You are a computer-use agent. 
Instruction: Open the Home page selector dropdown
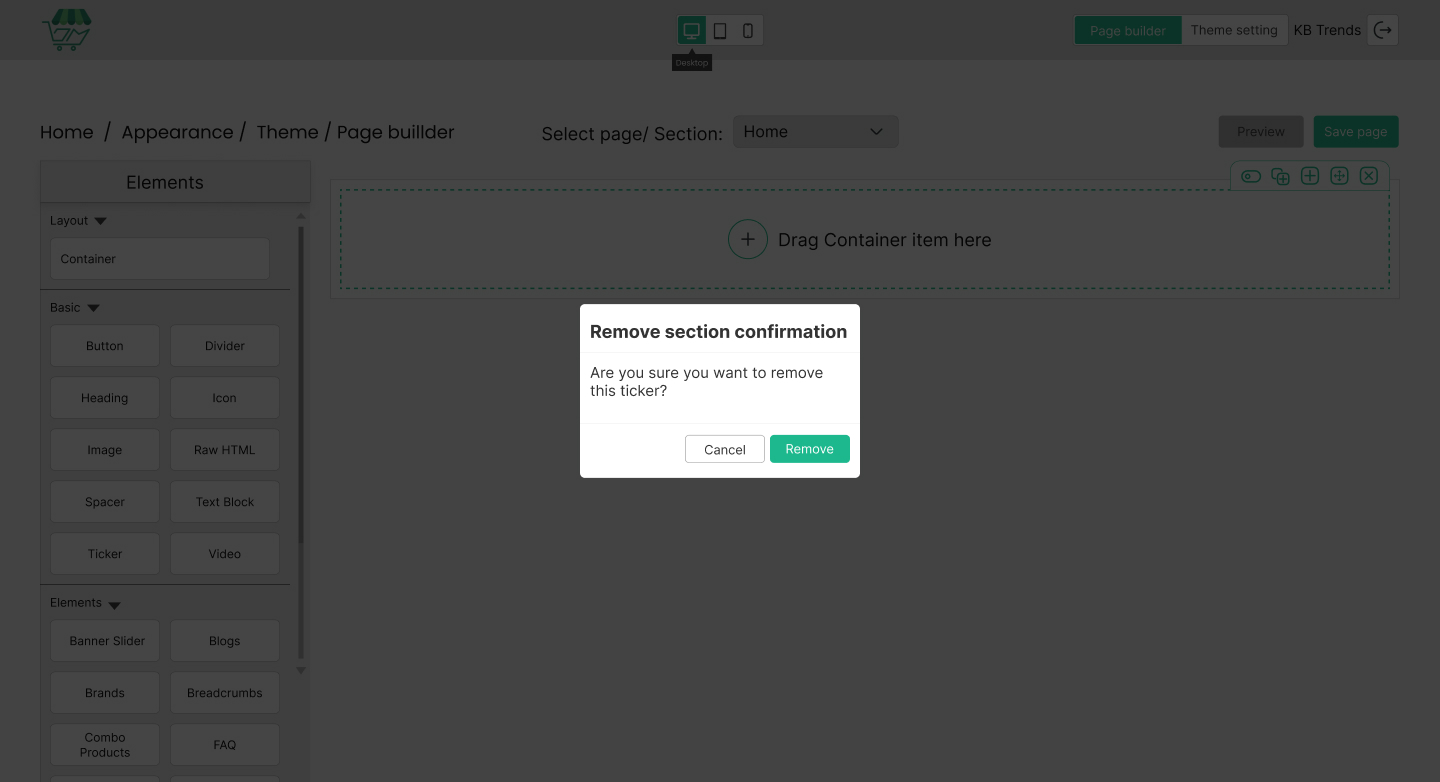click(816, 132)
